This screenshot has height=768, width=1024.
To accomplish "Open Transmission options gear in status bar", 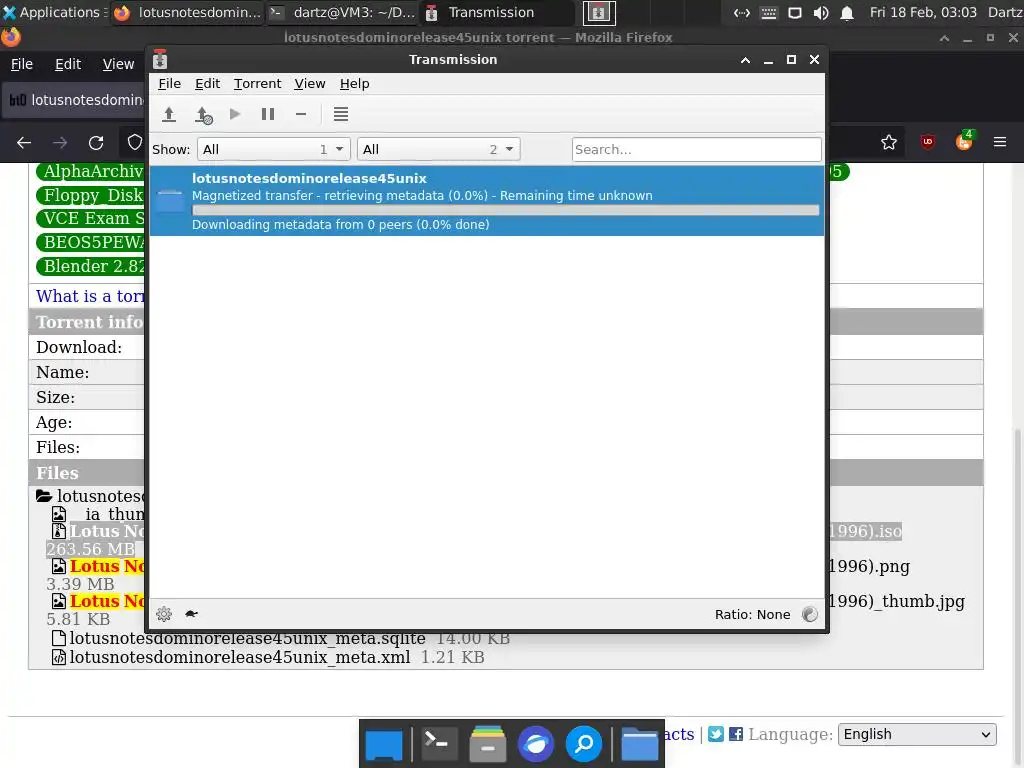I will [x=164, y=614].
